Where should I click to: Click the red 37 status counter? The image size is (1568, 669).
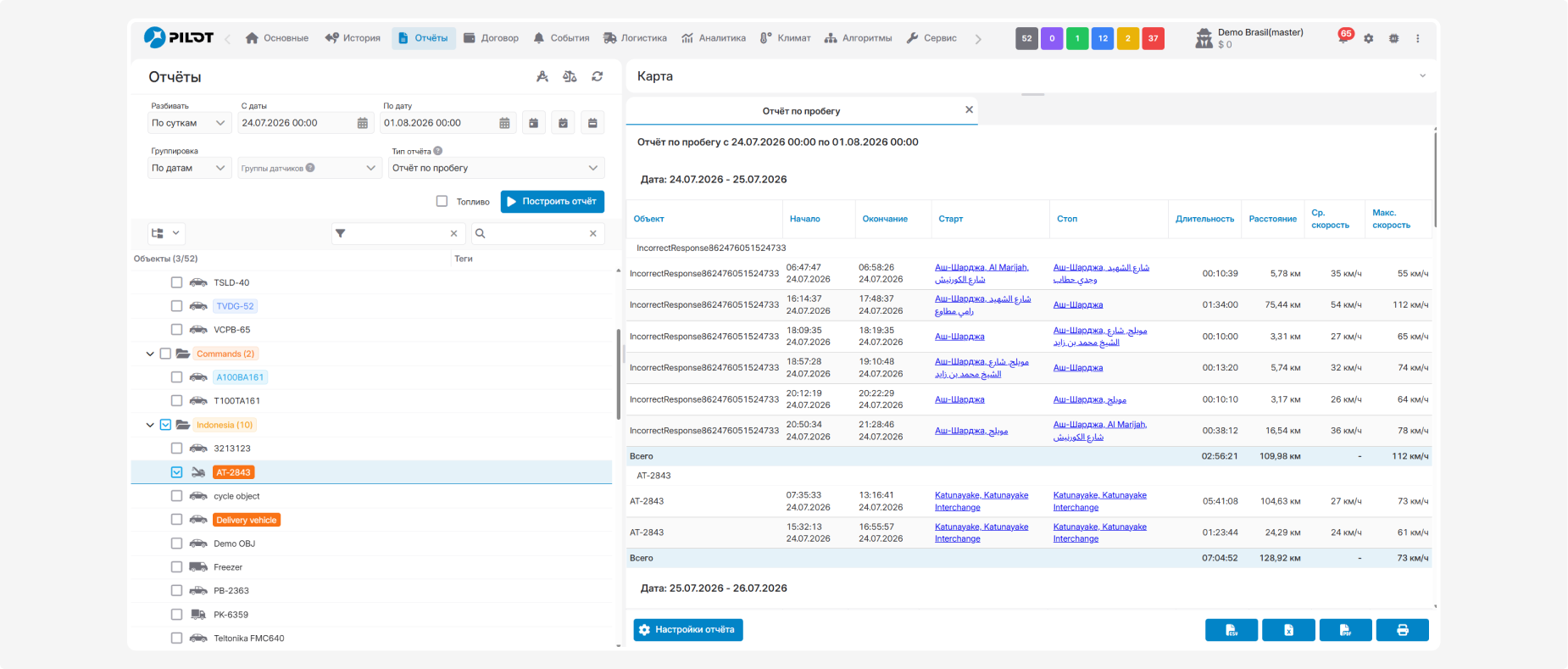point(1153,38)
